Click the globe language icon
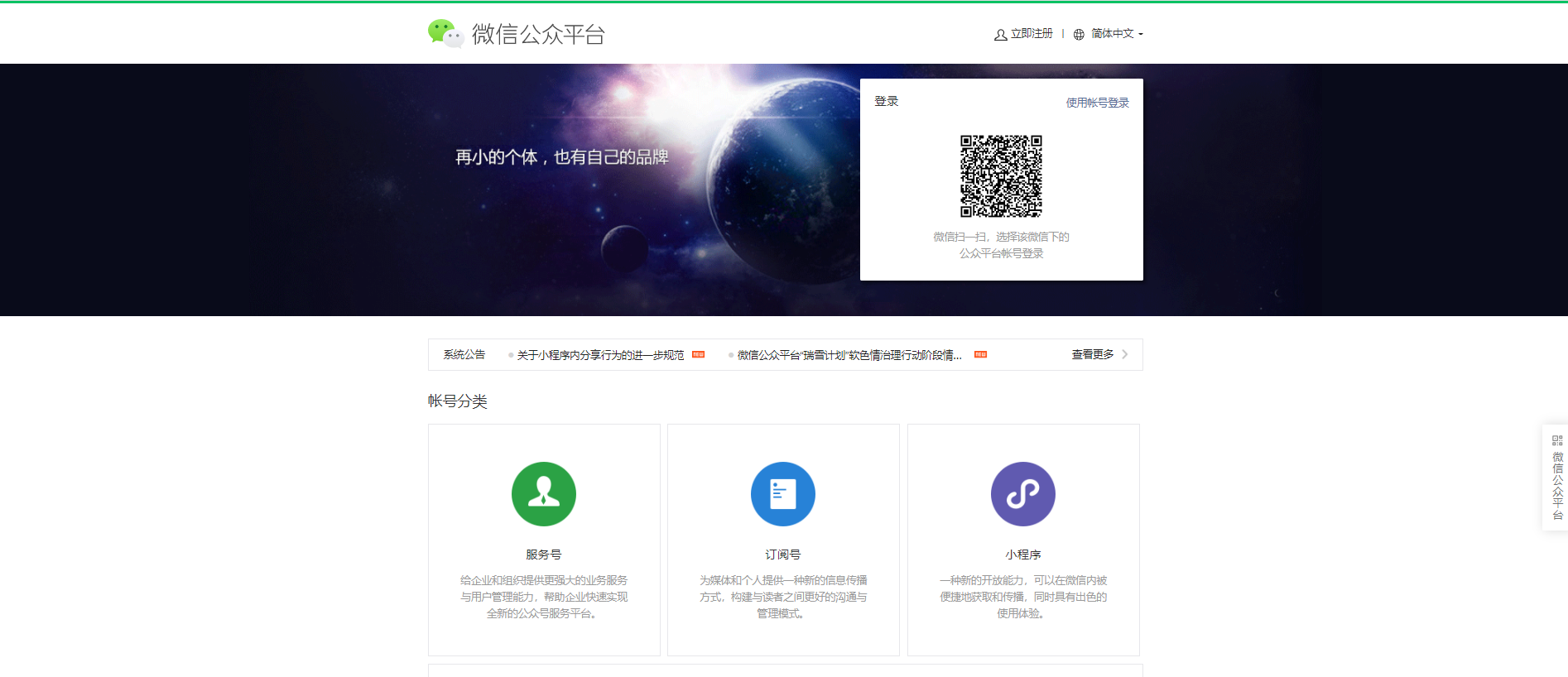Image resolution: width=1568 pixels, height=677 pixels. click(x=1079, y=34)
